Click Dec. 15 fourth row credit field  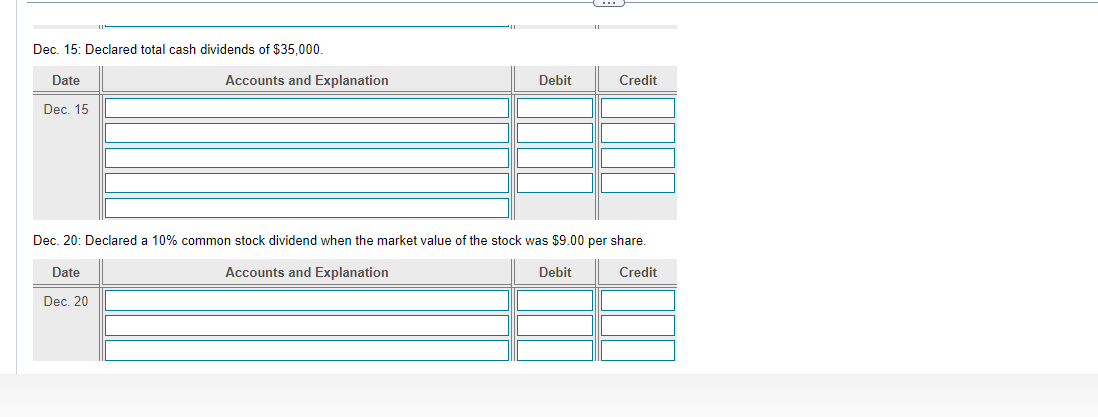[x=638, y=183]
